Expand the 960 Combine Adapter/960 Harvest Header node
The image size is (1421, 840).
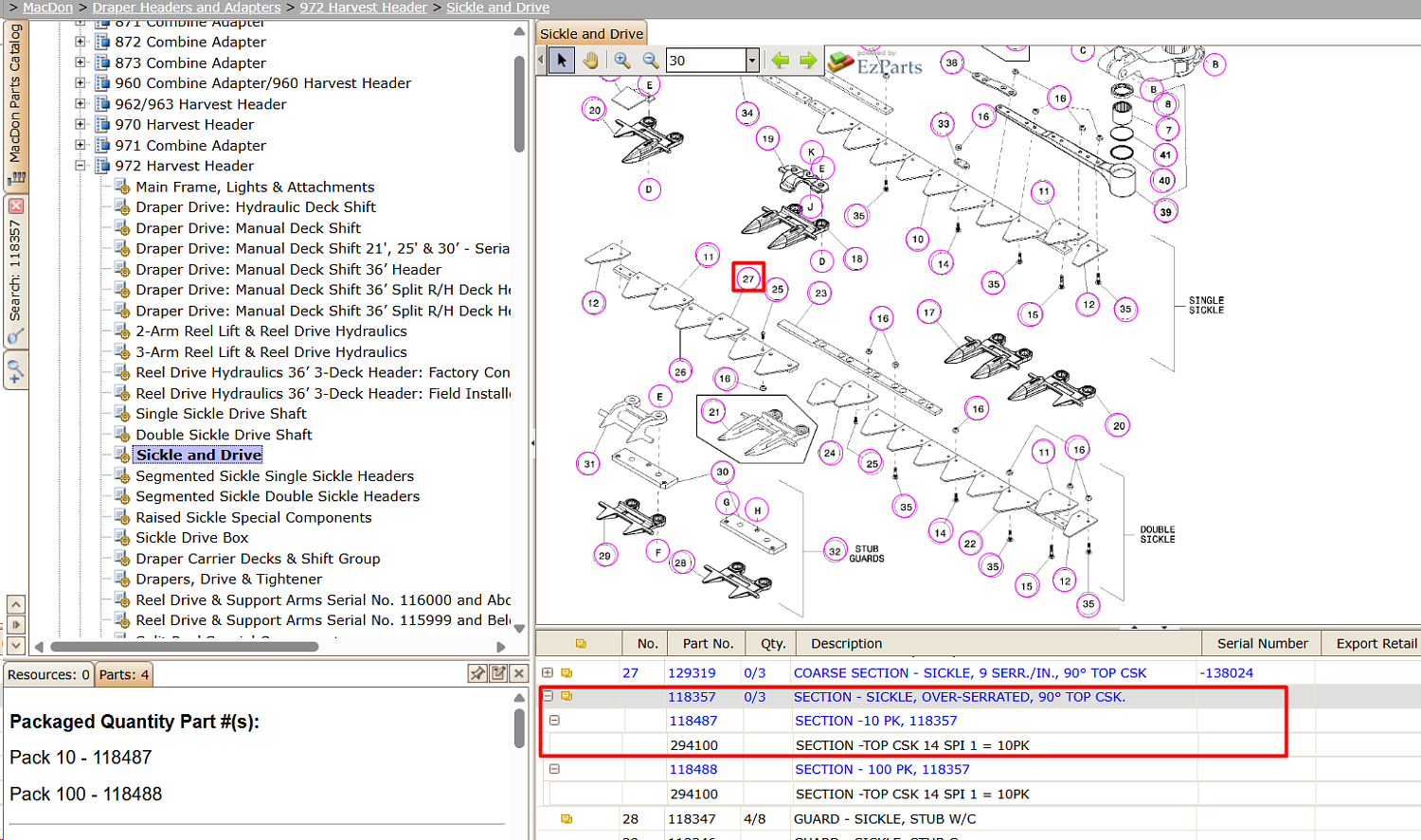coord(81,83)
